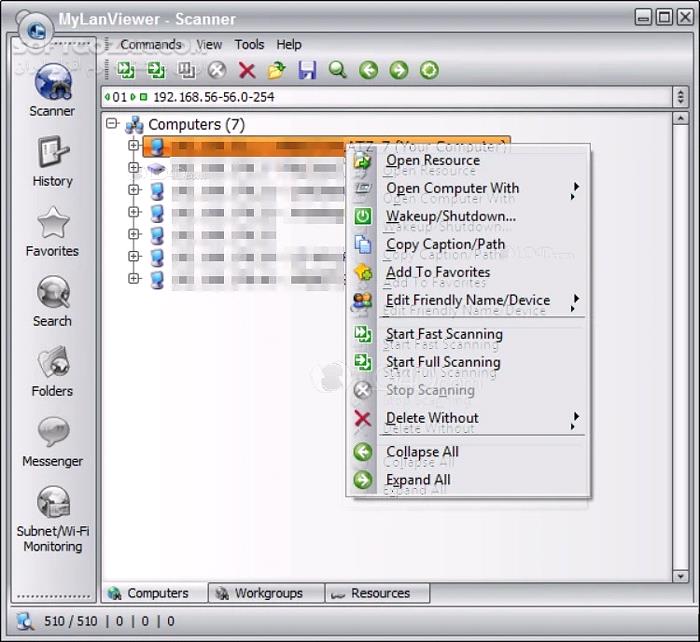Click the tree scrollbar down arrow
700x642 pixels.
[x=680, y=576]
